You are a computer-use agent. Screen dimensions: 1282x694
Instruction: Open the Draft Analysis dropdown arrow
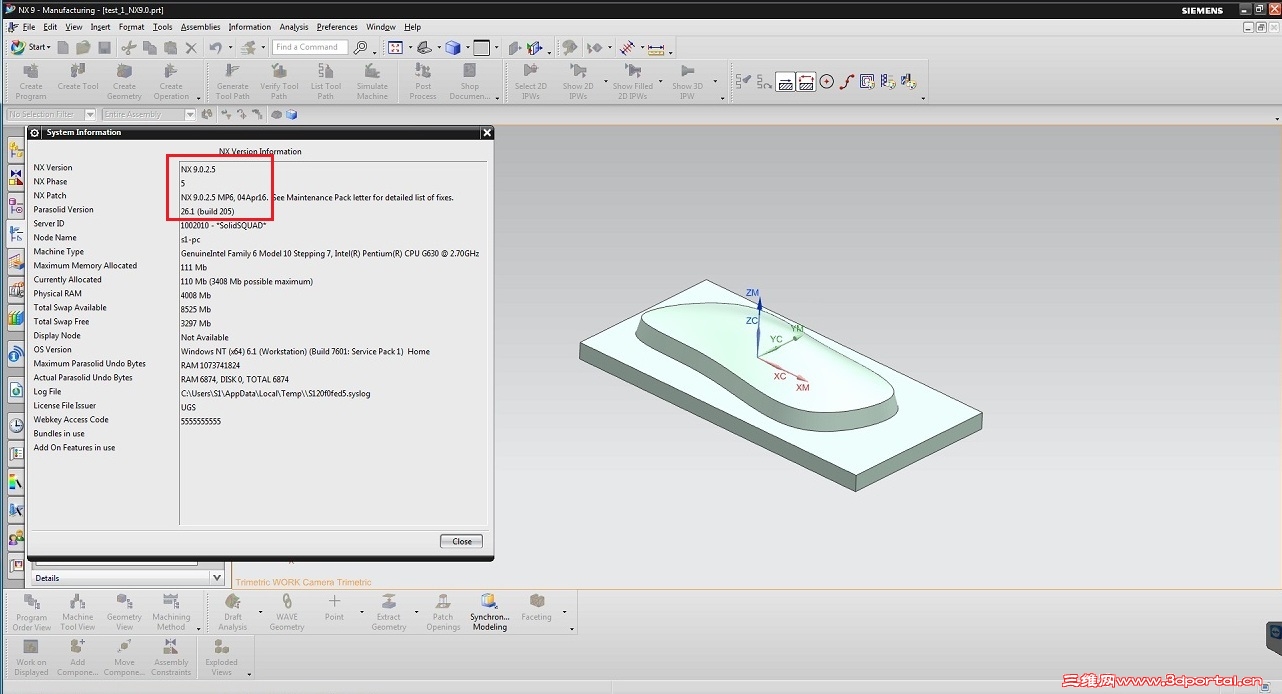click(260, 612)
